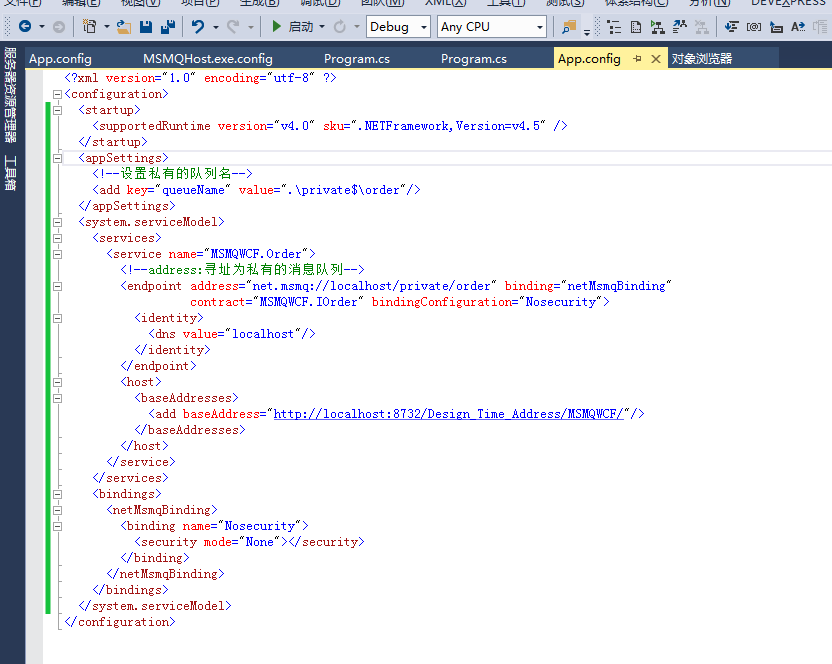
Task: Click the New Project toolbar icon
Action: click(90, 26)
